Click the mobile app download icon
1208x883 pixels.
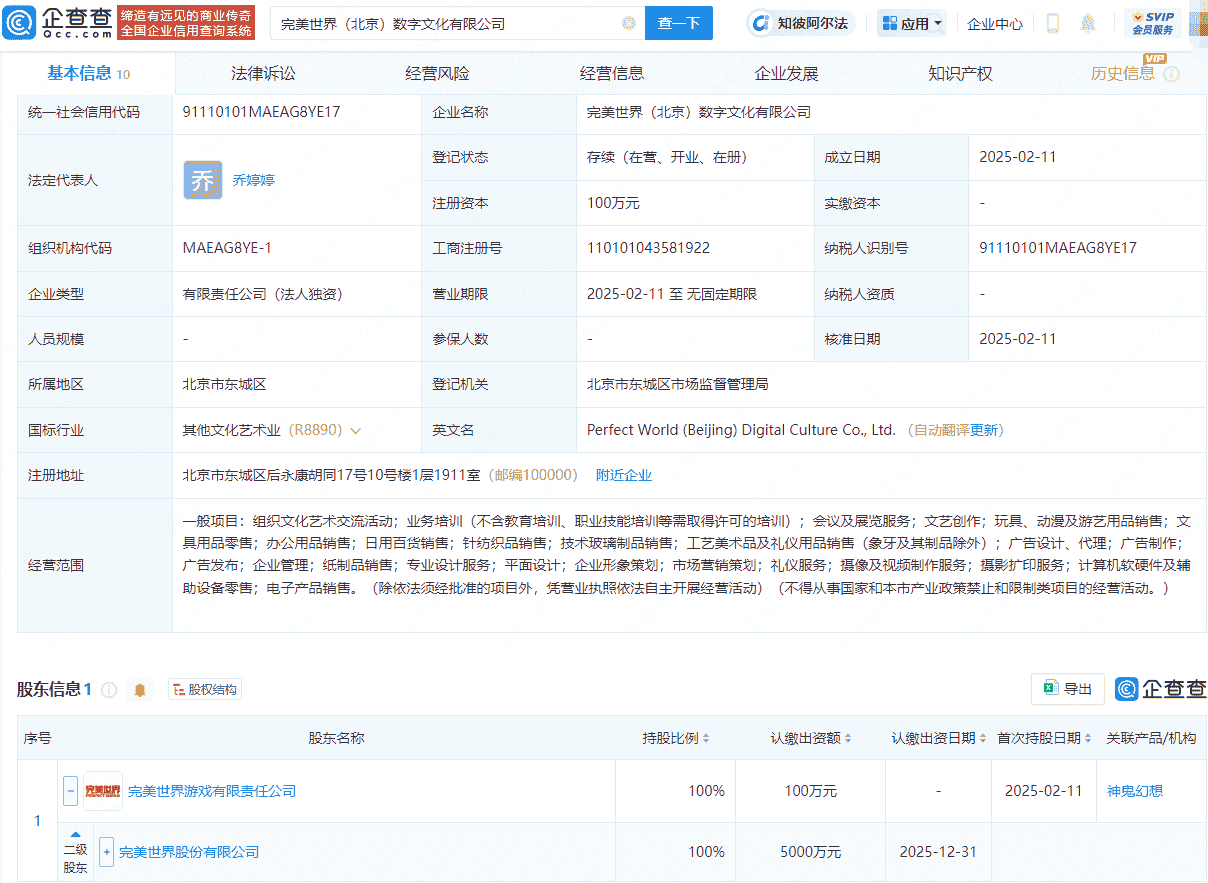point(1051,22)
